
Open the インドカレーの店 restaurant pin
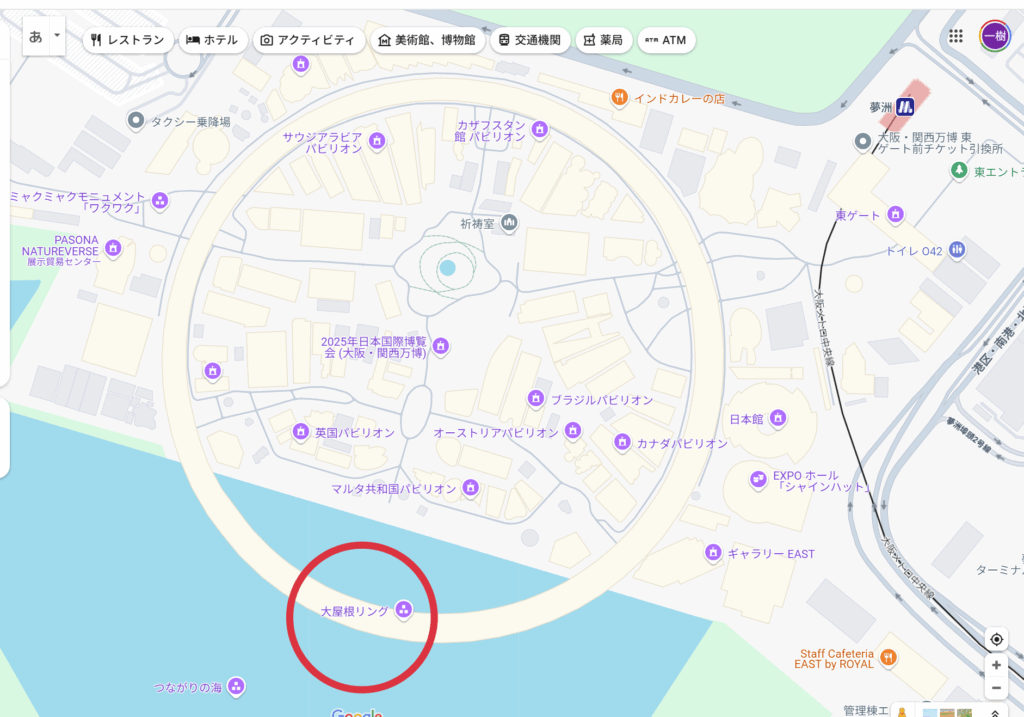tap(619, 98)
